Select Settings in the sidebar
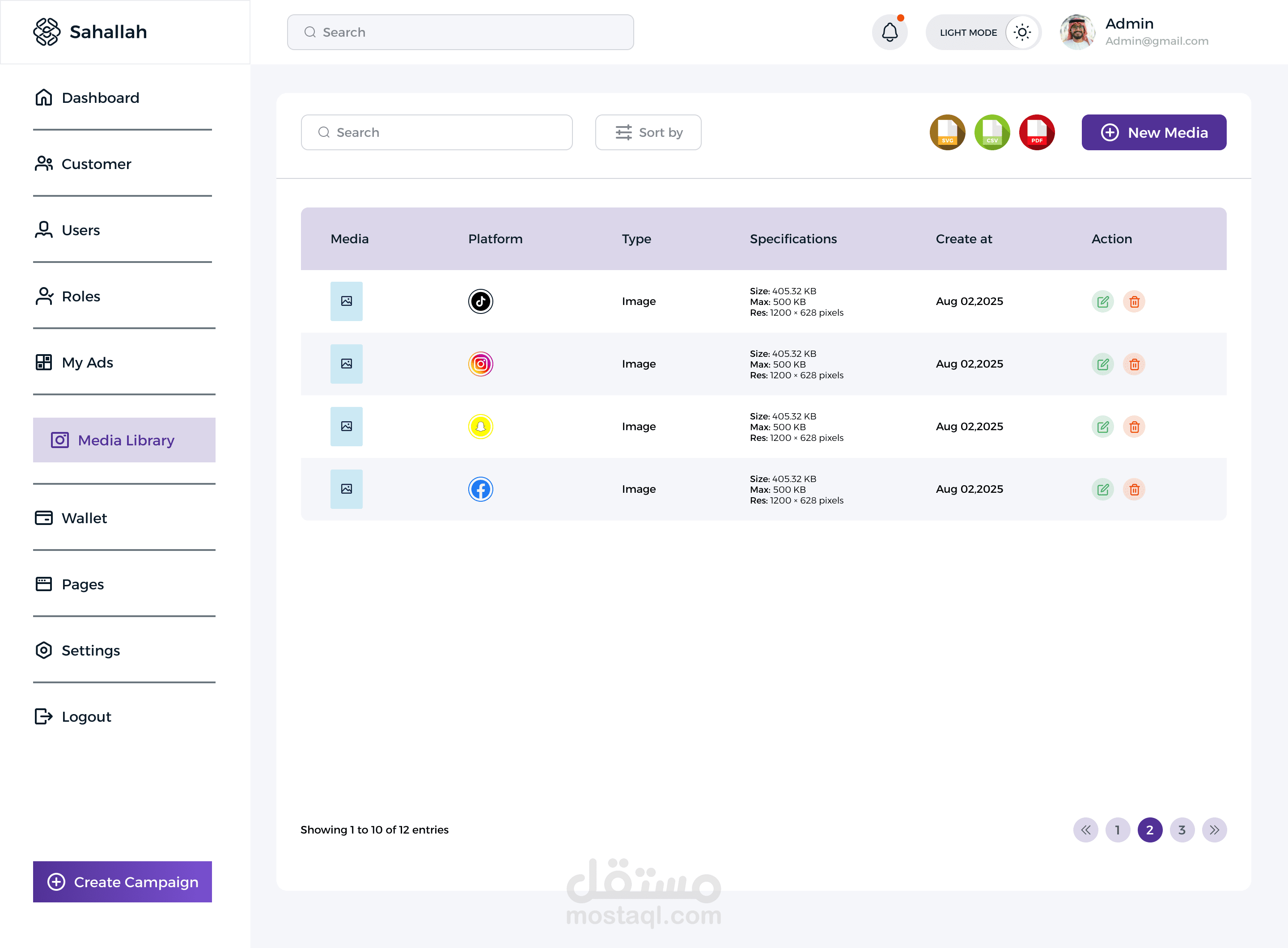The image size is (1288, 948). coord(91,650)
